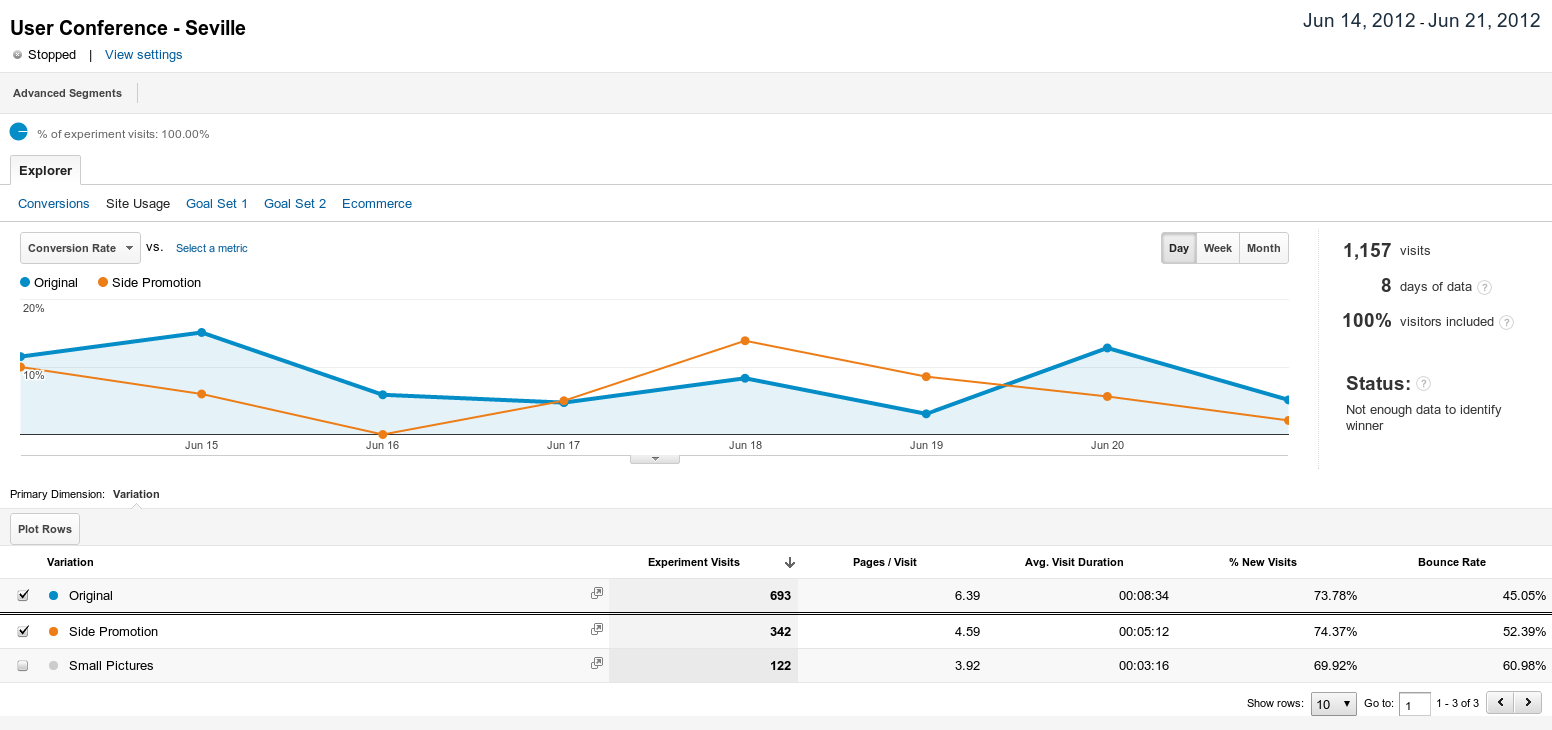Screen dimensions: 1552x730
Task: Click Jun 18 Side Promotion data point
Action: [x=745, y=341]
